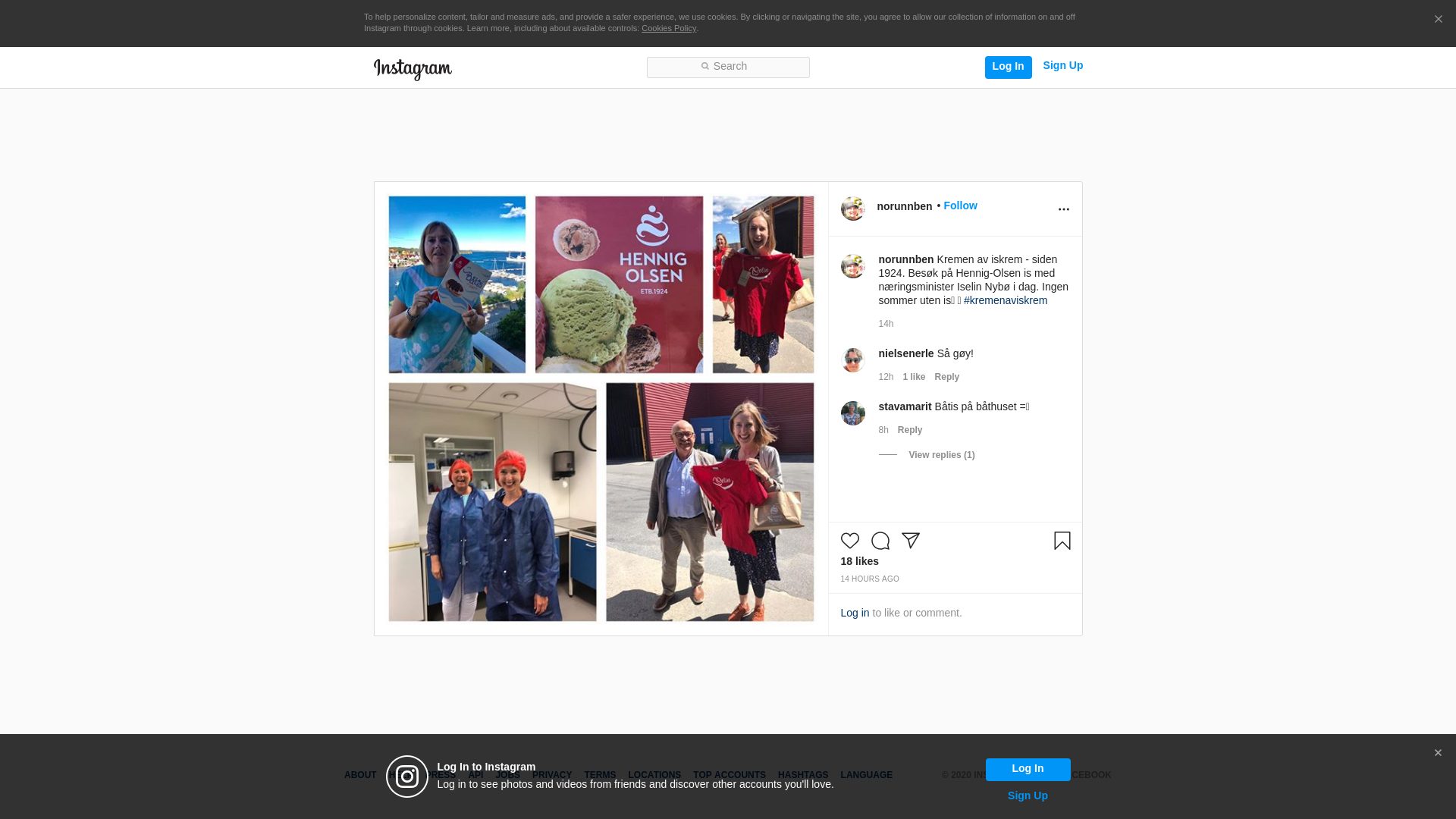Viewport: 1456px width, 819px height.
Task: Open TOP ACCOUNTS footer link
Action: coord(729,775)
